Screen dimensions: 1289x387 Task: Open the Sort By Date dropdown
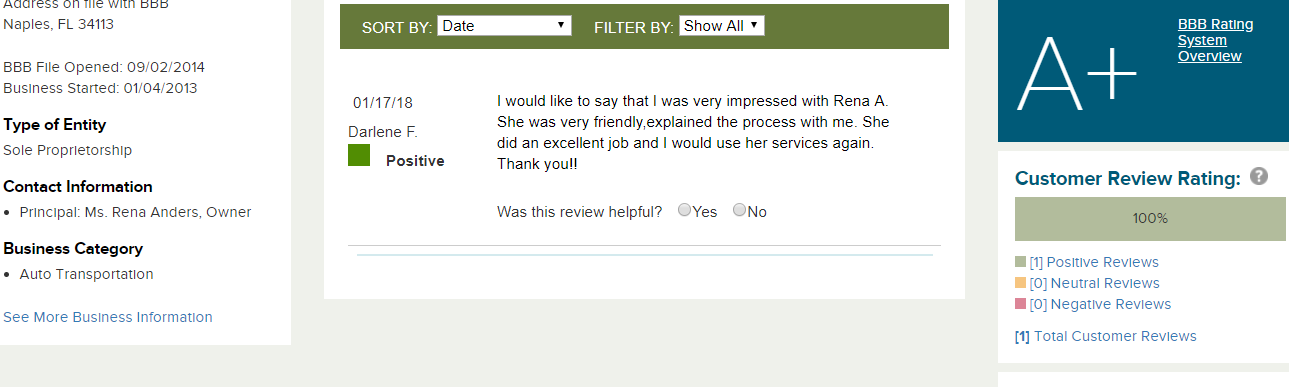pos(504,26)
